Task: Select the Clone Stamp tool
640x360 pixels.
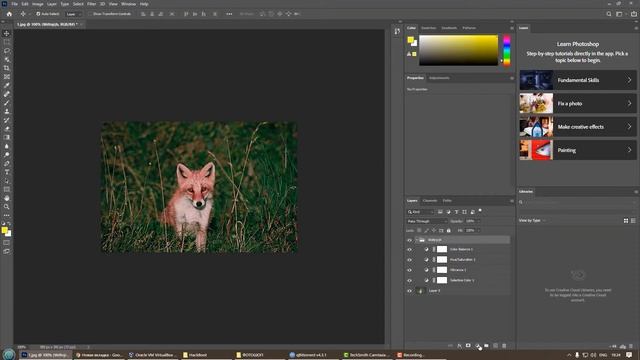Action: click(7, 111)
